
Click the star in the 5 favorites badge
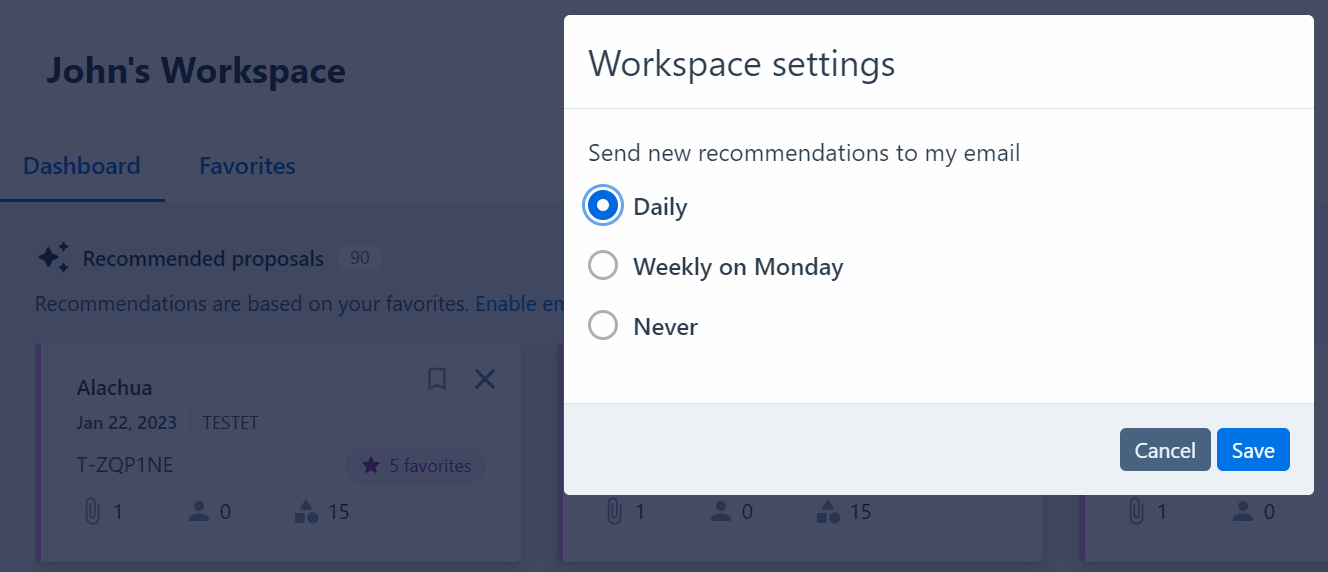pyautogui.click(x=371, y=465)
